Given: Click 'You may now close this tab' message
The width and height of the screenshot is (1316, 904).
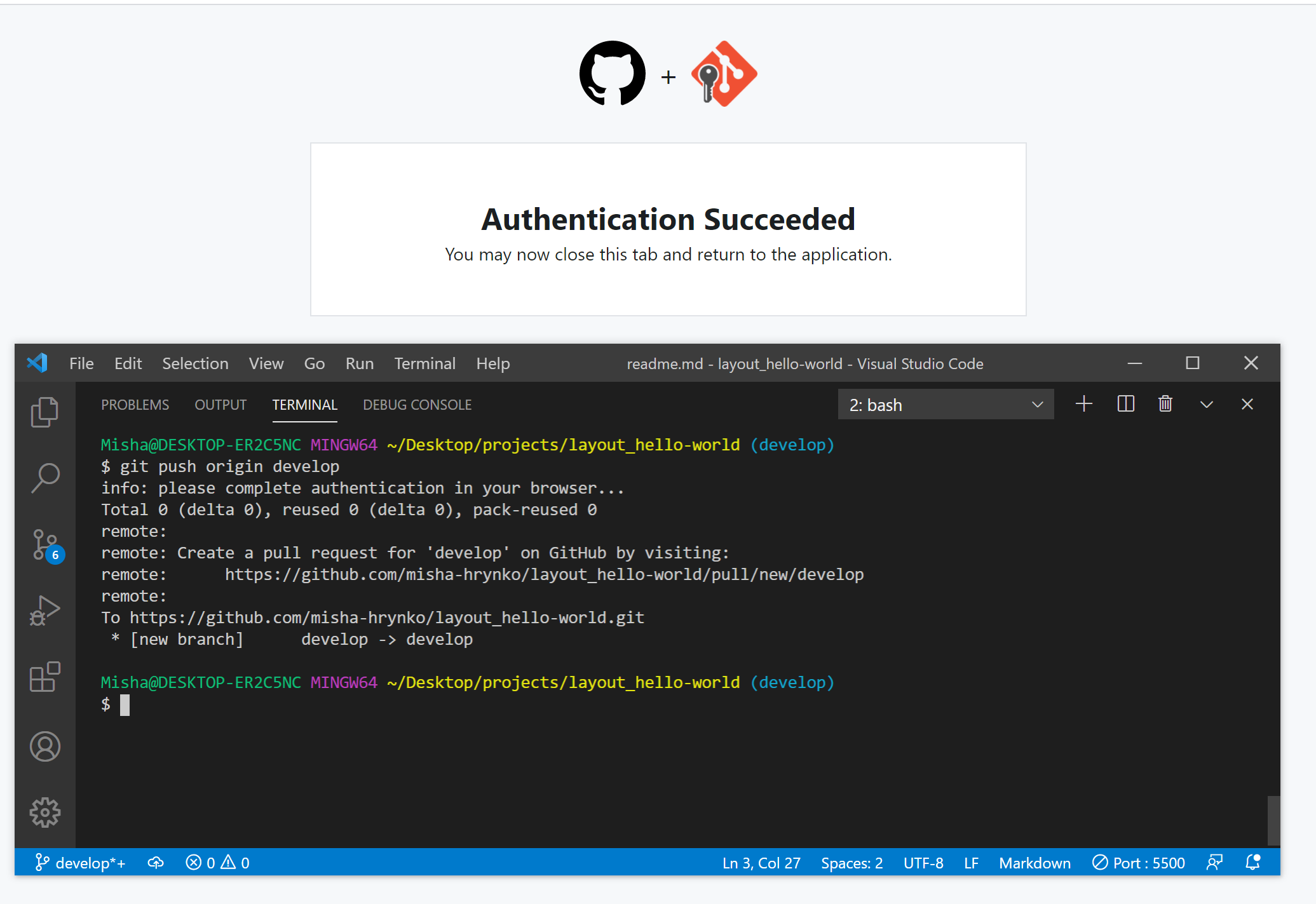Looking at the screenshot, I should 668,255.
